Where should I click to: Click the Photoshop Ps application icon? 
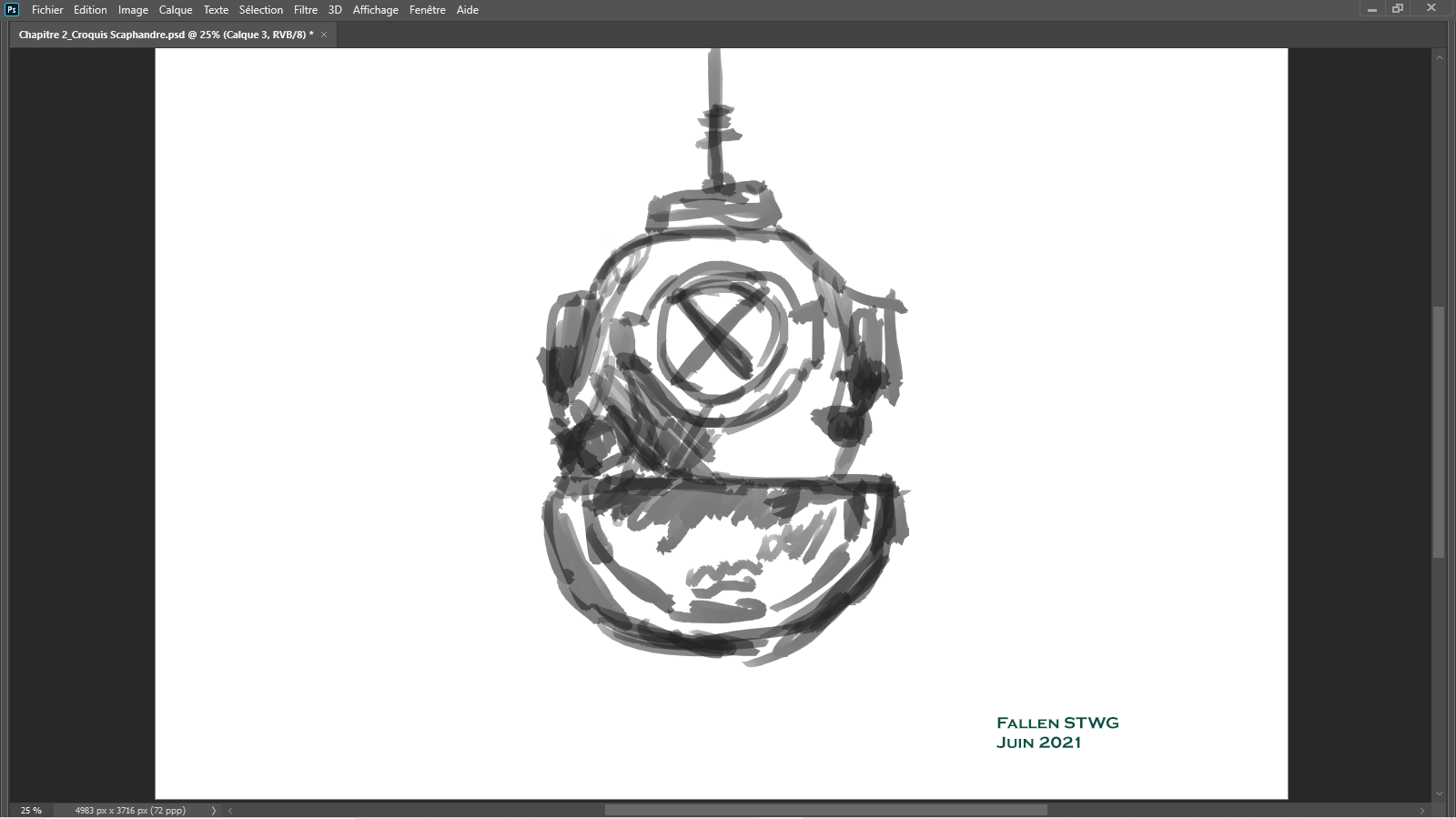tap(12, 10)
